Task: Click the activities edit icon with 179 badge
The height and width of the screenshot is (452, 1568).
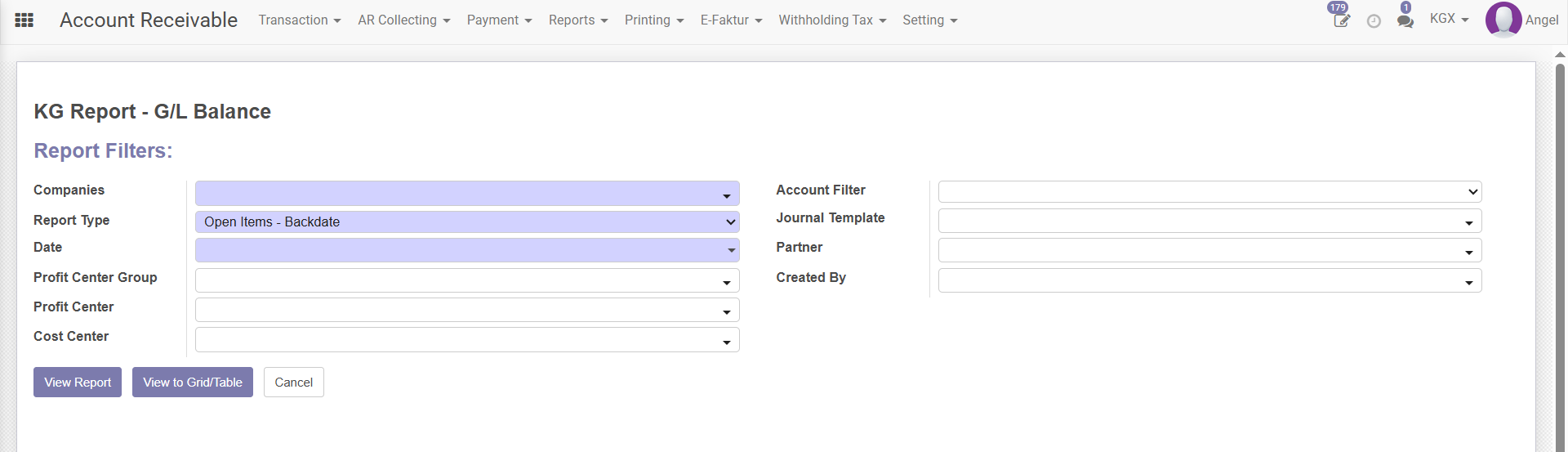Action: 1341,20
